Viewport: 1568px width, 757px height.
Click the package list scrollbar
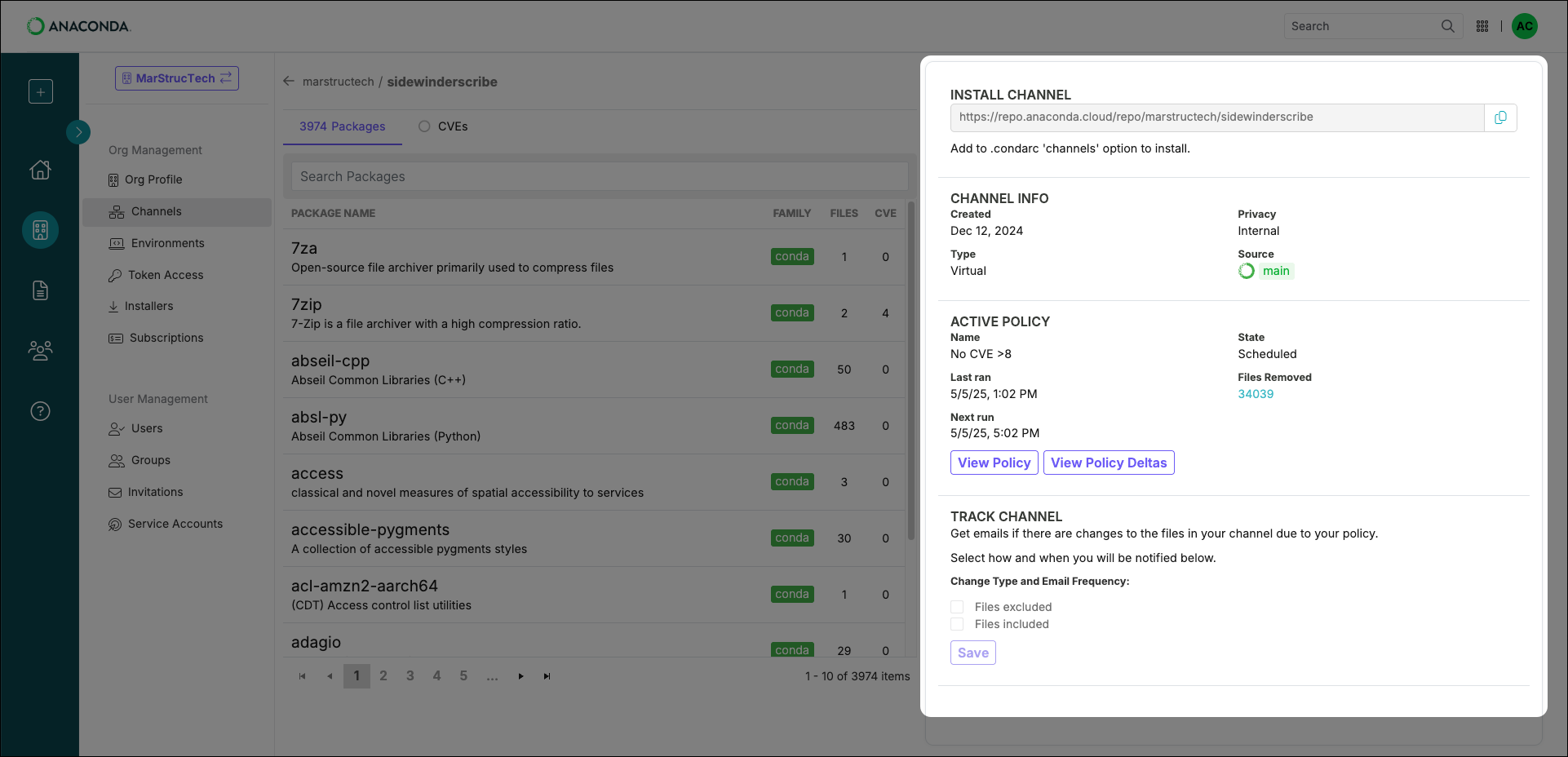tap(911, 371)
